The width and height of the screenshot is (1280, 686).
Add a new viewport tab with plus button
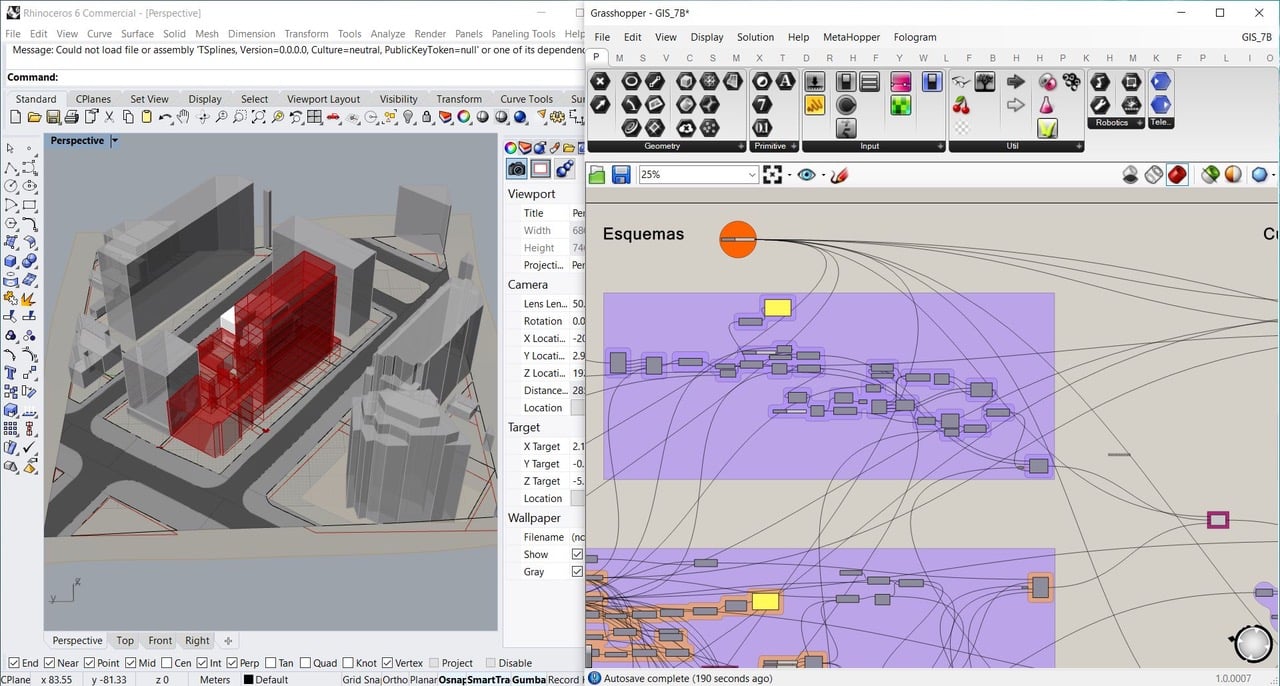227,641
